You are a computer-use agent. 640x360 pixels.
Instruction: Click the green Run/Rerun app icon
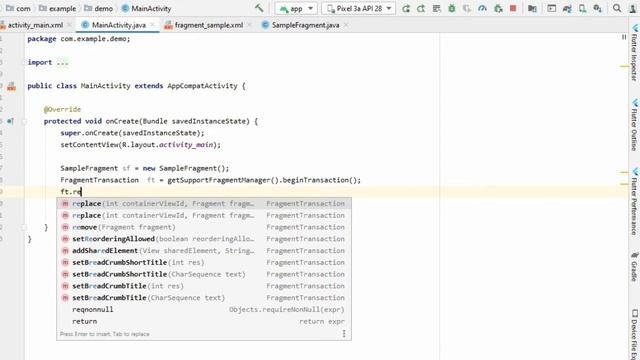[406, 9]
